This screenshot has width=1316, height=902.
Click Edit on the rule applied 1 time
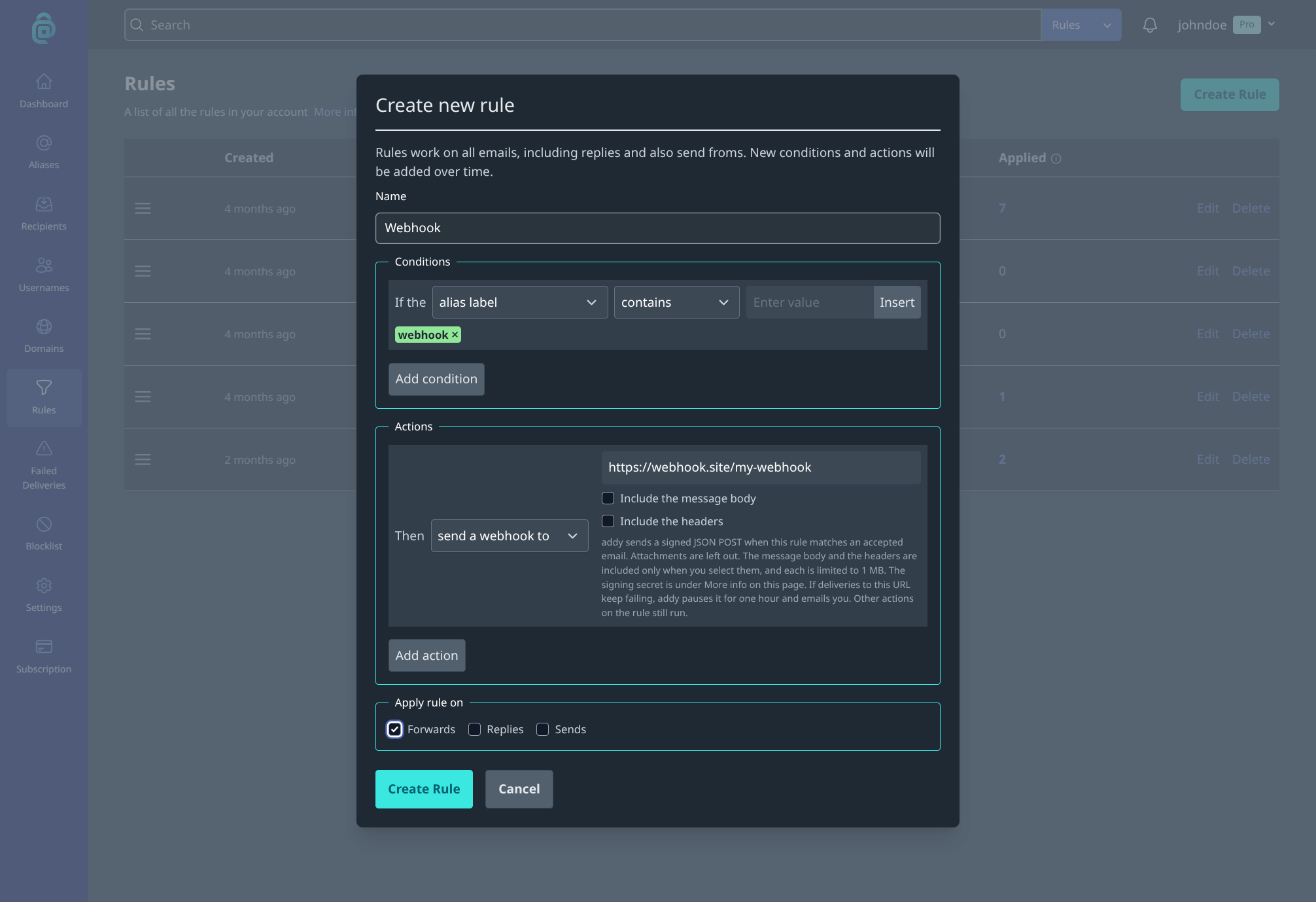[x=1207, y=396]
